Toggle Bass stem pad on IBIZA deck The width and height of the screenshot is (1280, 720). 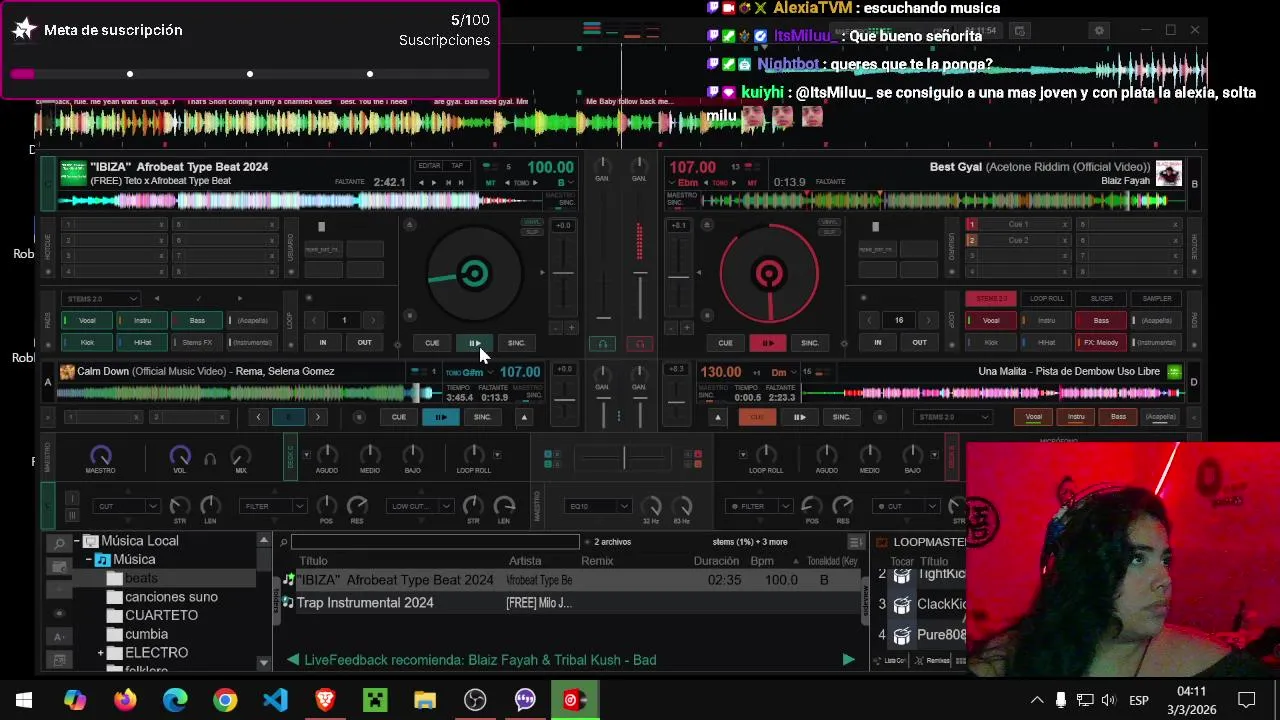(197, 321)
